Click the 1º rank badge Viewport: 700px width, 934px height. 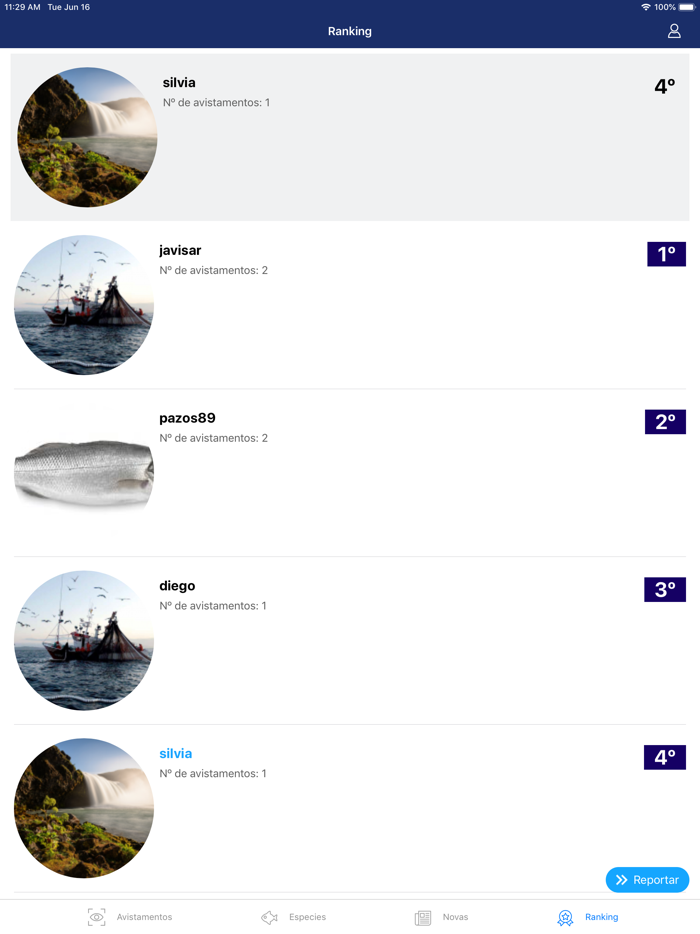(666, 254)
